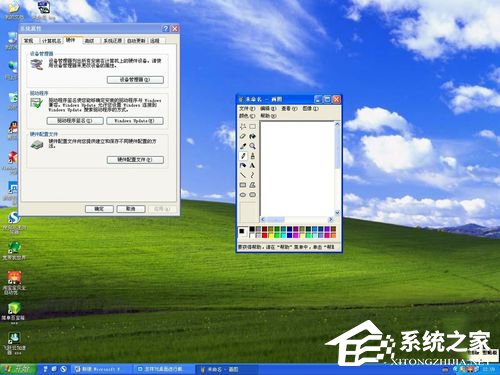Close the System Properties dialog

(x=175, y=29)
